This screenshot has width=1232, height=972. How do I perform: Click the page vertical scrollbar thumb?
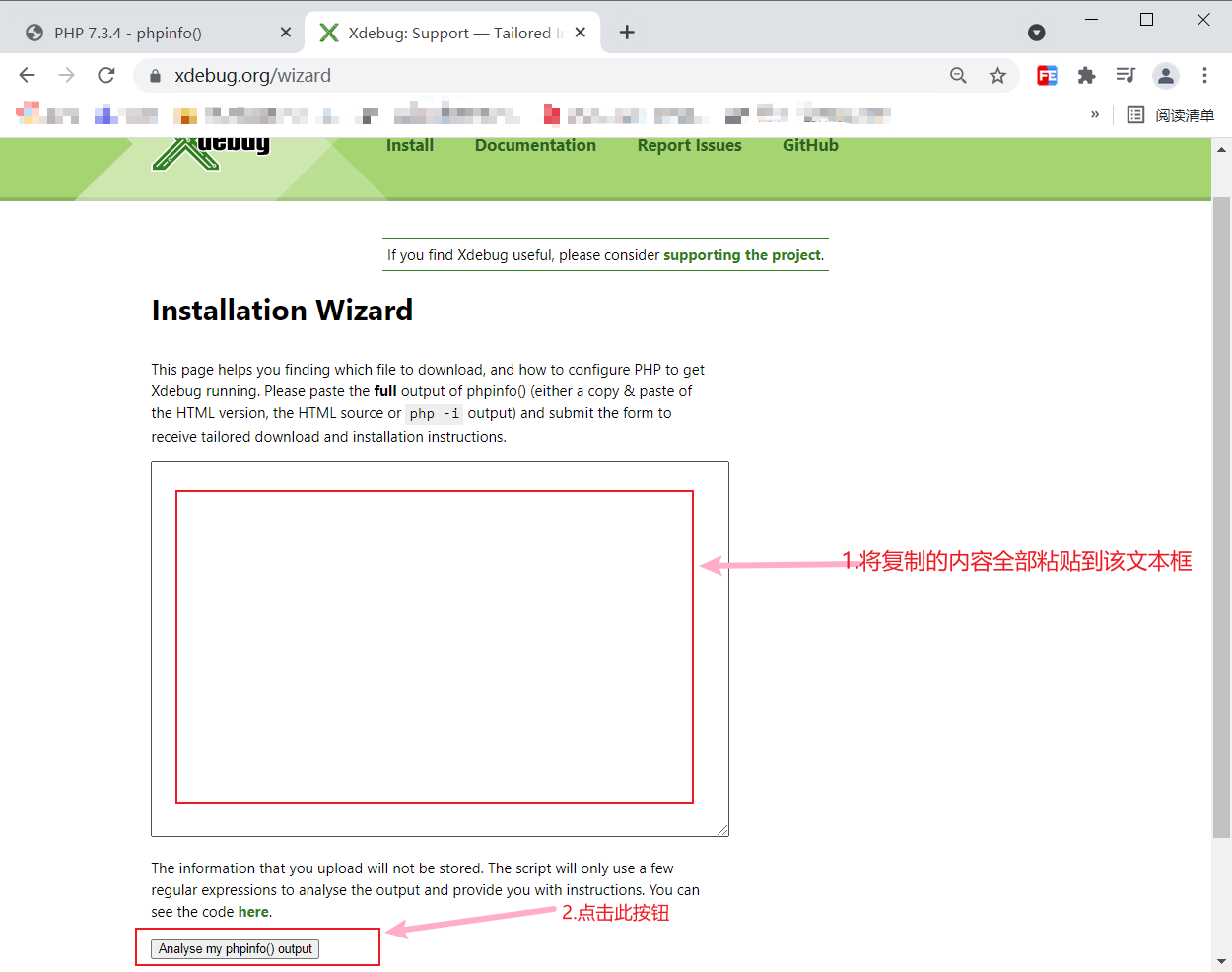coord(1221,518)
